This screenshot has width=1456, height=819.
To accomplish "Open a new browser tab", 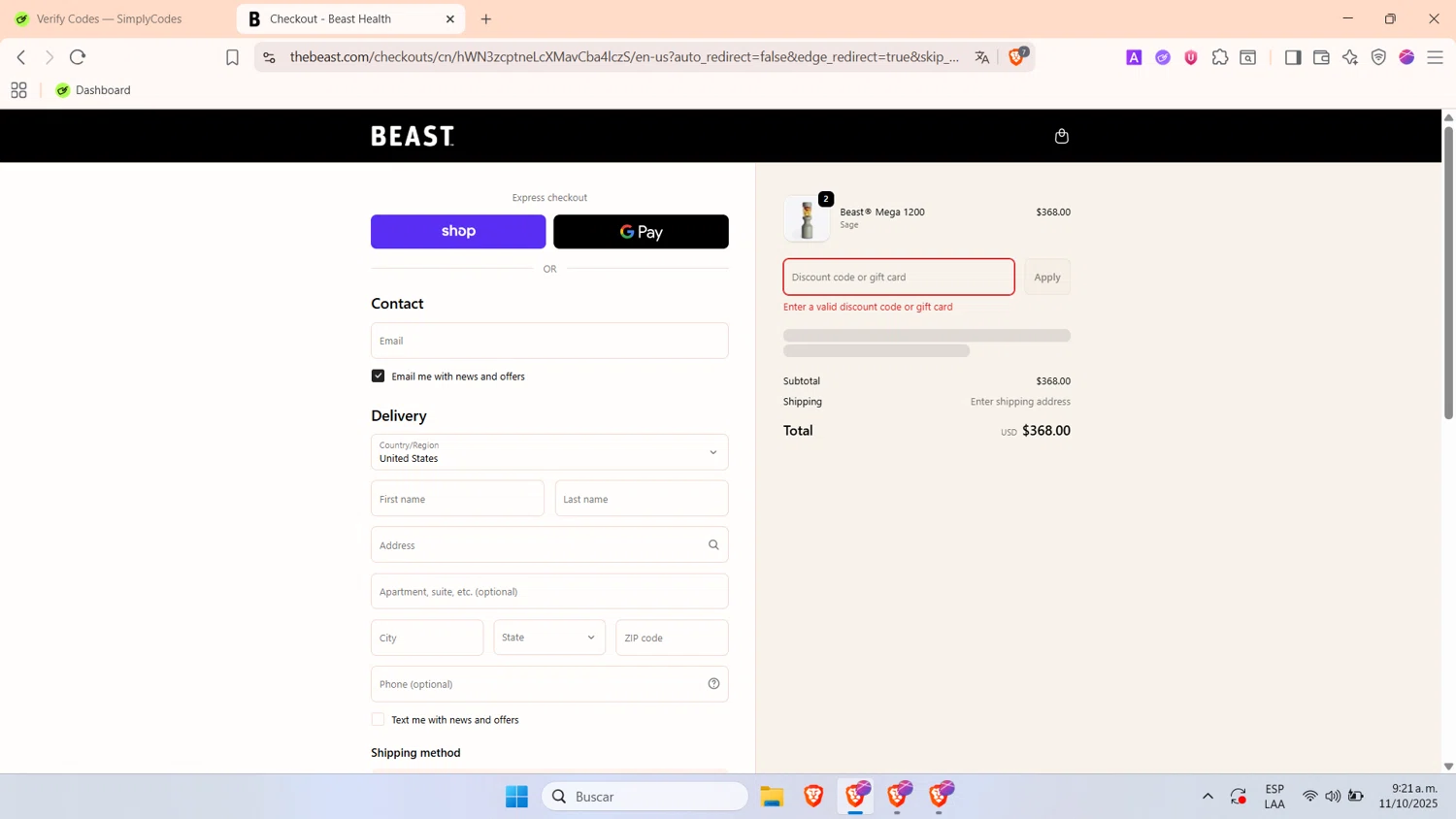I will (x=486, y=18).
